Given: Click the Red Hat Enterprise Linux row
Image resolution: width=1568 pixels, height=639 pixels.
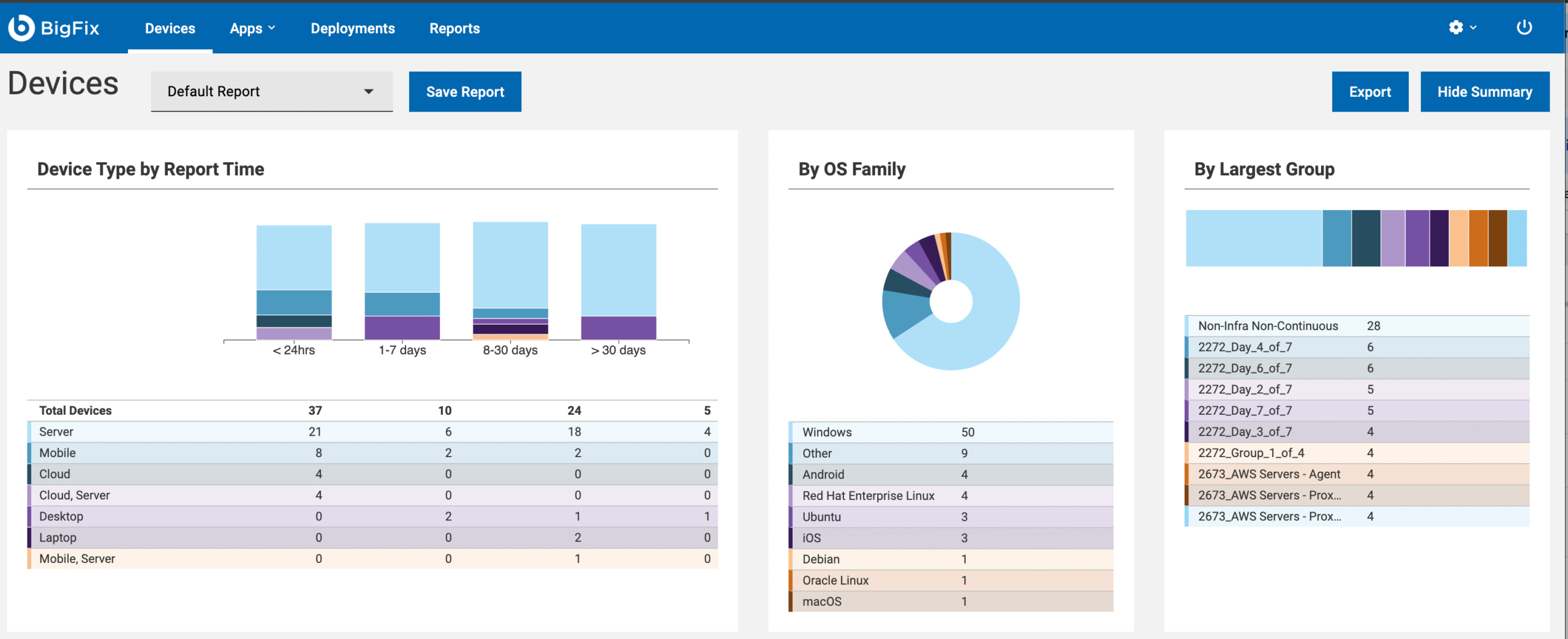Looking at the screenshot, I should [x=950, y=496].
